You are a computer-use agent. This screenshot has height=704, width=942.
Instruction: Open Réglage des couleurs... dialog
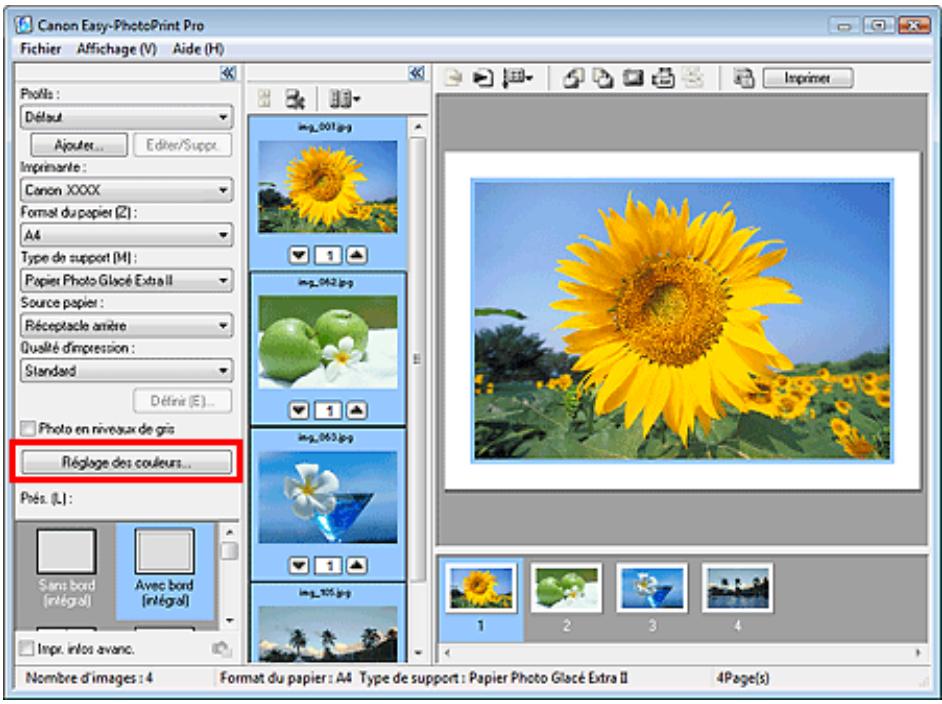tap(127, 462)
